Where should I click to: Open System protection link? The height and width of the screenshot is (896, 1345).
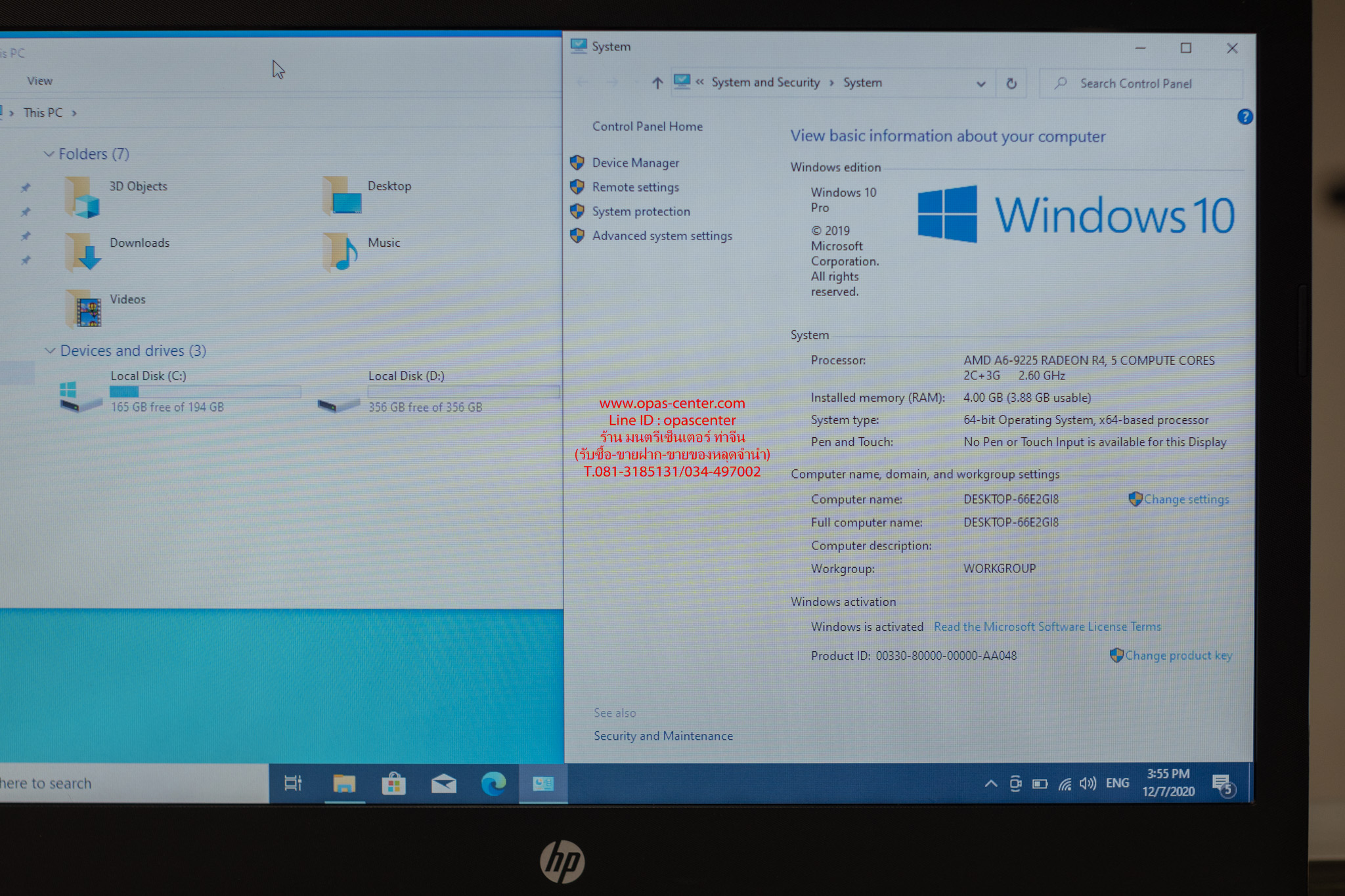point(641,211)
